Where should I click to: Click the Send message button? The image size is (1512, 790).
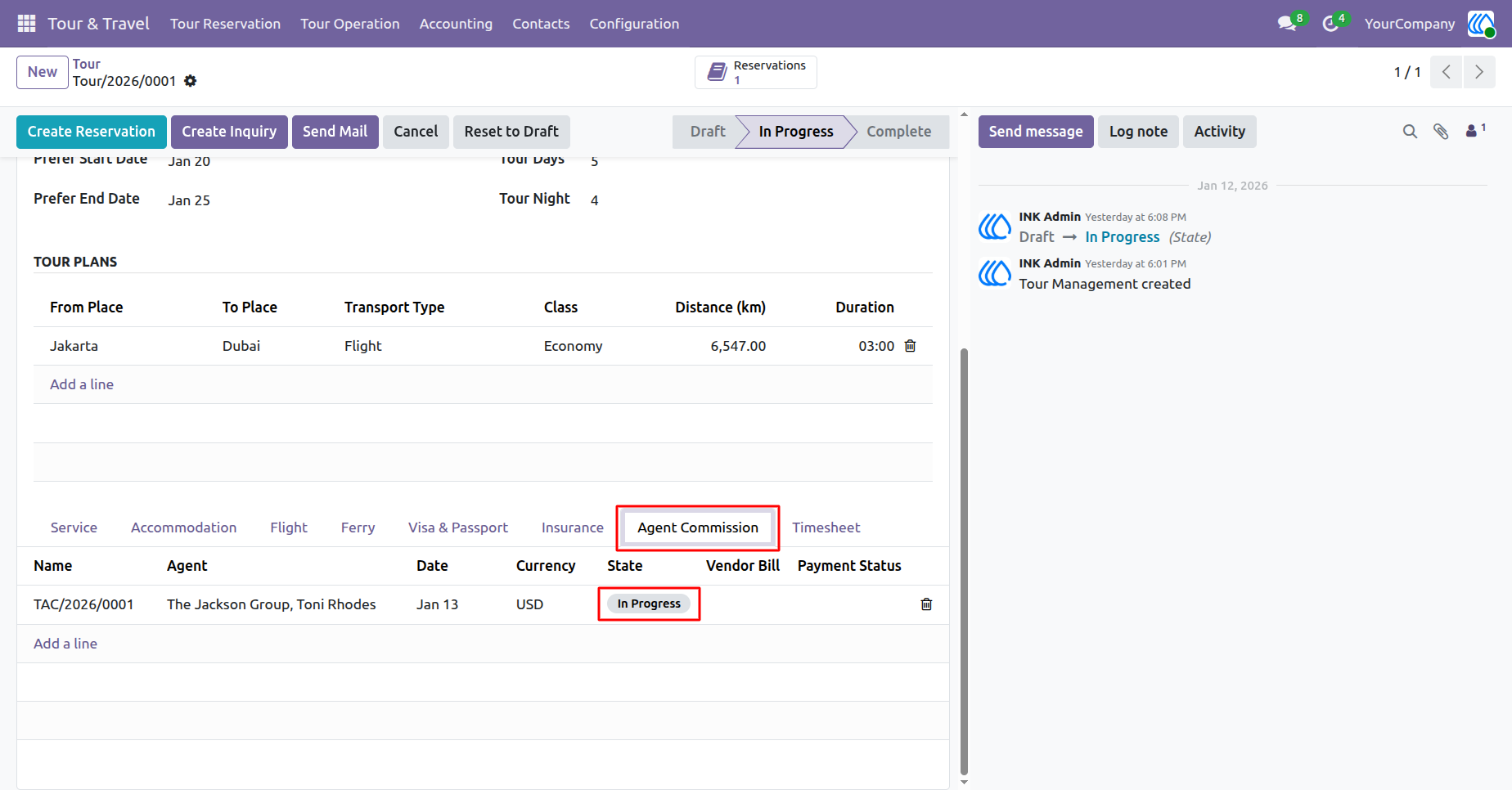[1036, 132]
